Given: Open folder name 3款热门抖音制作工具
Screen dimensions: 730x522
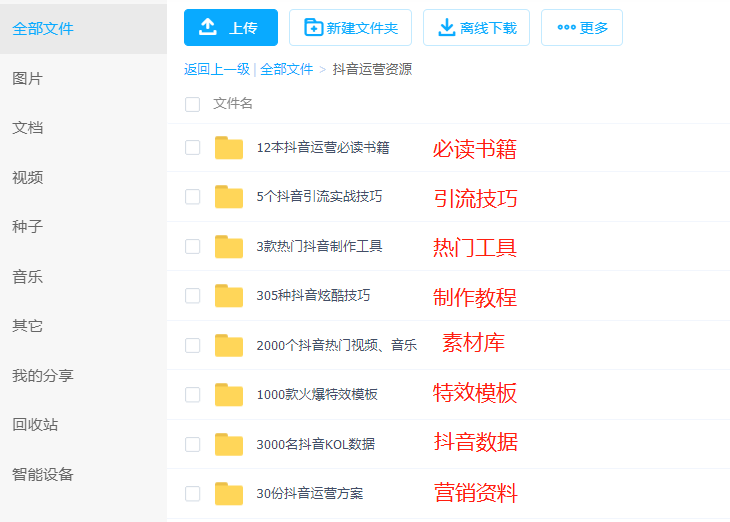Looking at the screenshot, I should click(x=319, y=246).
